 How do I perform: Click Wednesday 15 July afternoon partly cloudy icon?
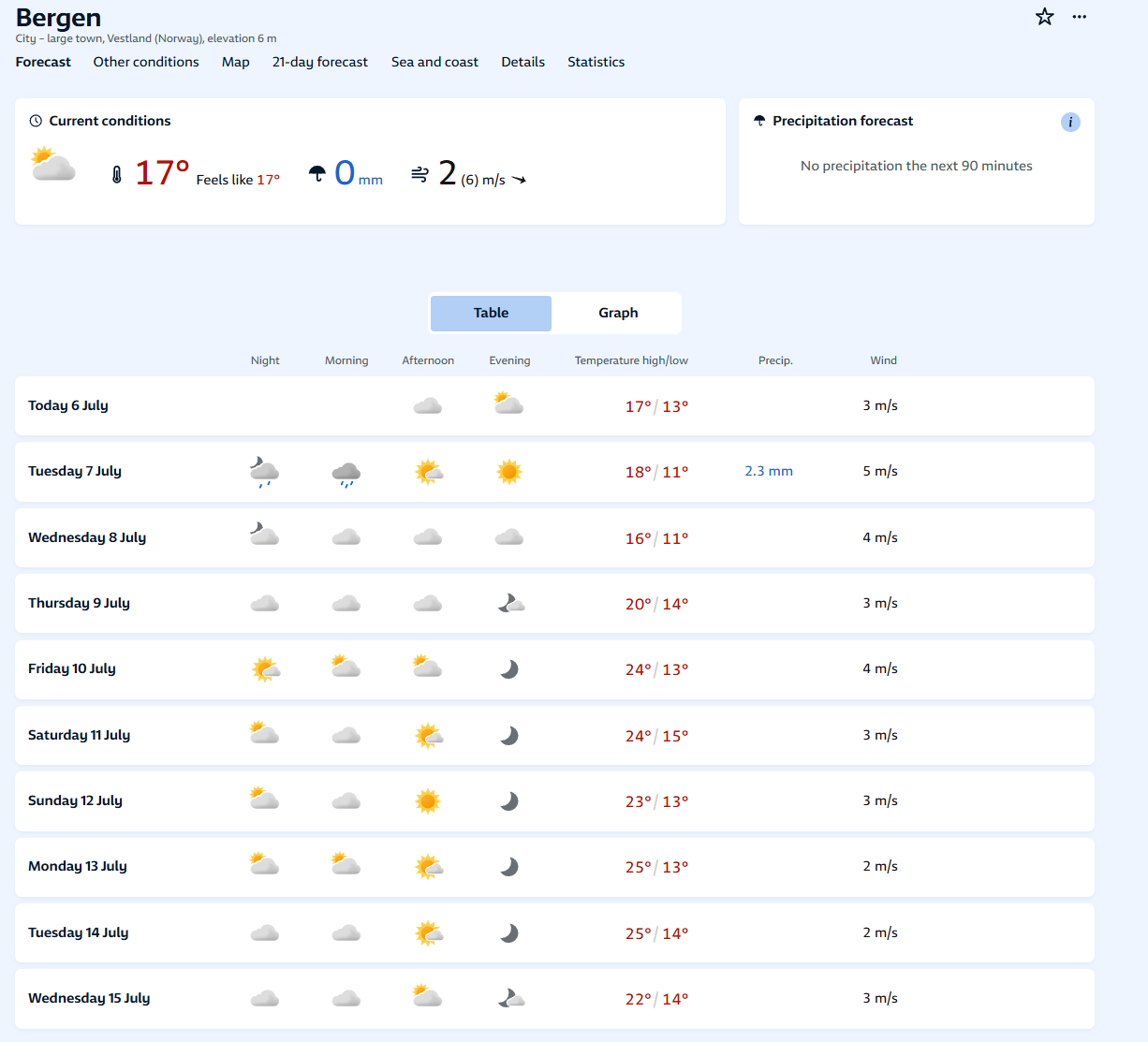pos(428,996)
